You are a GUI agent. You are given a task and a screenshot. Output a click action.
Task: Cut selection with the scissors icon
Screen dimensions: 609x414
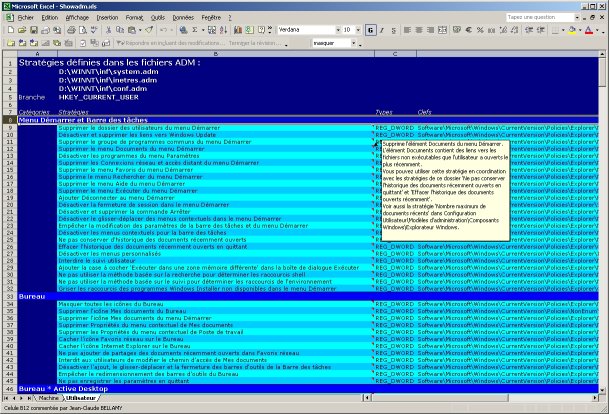109,30
